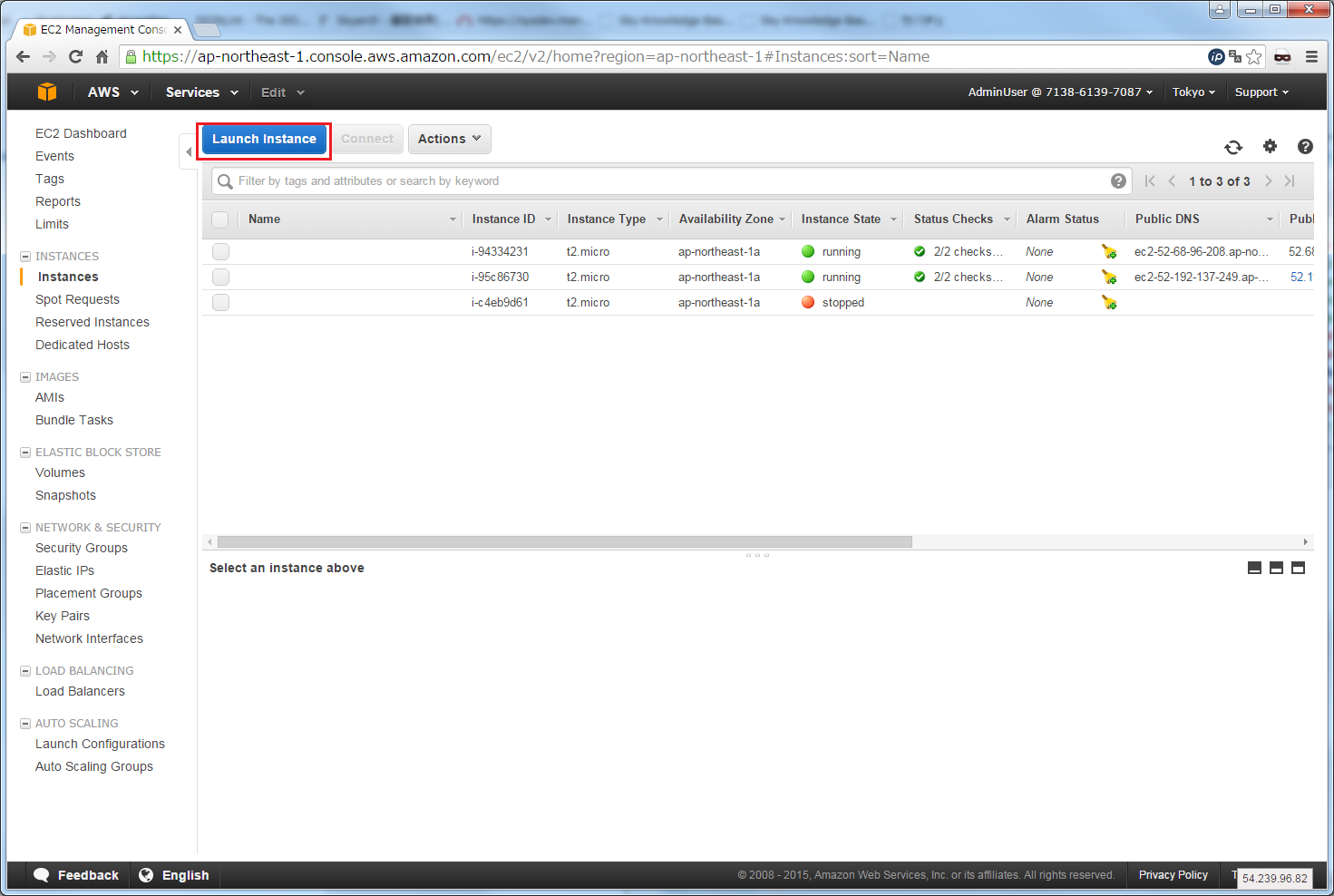Open the Actions dropdown
Screen dimensions: 1334x896
click(450, 139)
